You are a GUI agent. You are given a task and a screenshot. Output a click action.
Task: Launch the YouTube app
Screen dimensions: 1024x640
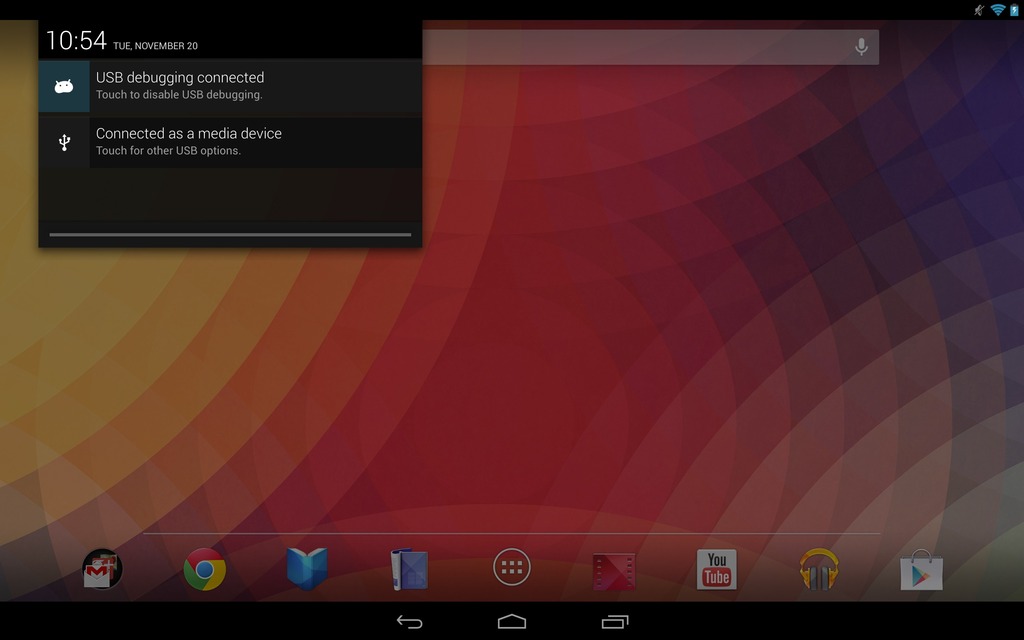click(716, 569)
